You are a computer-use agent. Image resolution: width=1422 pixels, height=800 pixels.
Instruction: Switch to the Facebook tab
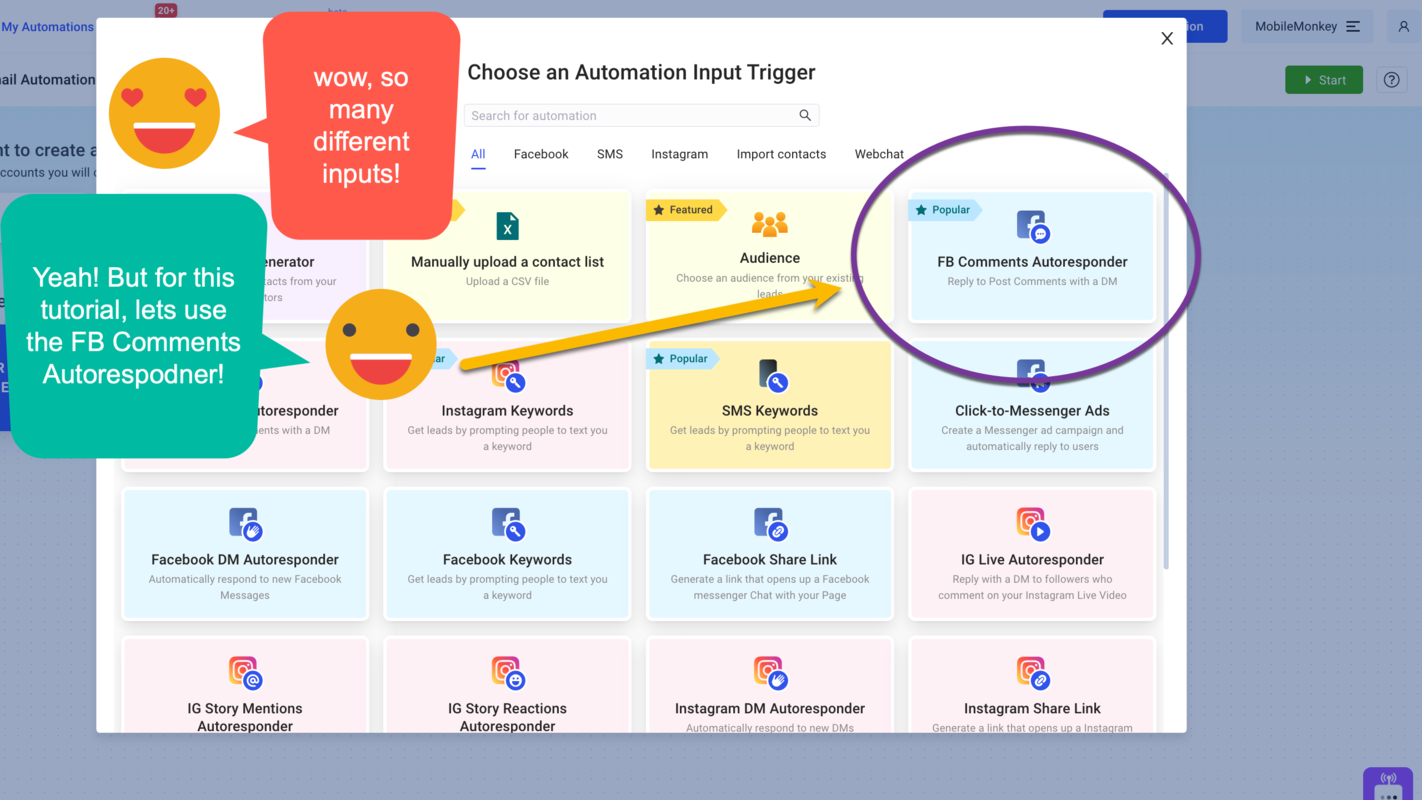pos(540,154)
